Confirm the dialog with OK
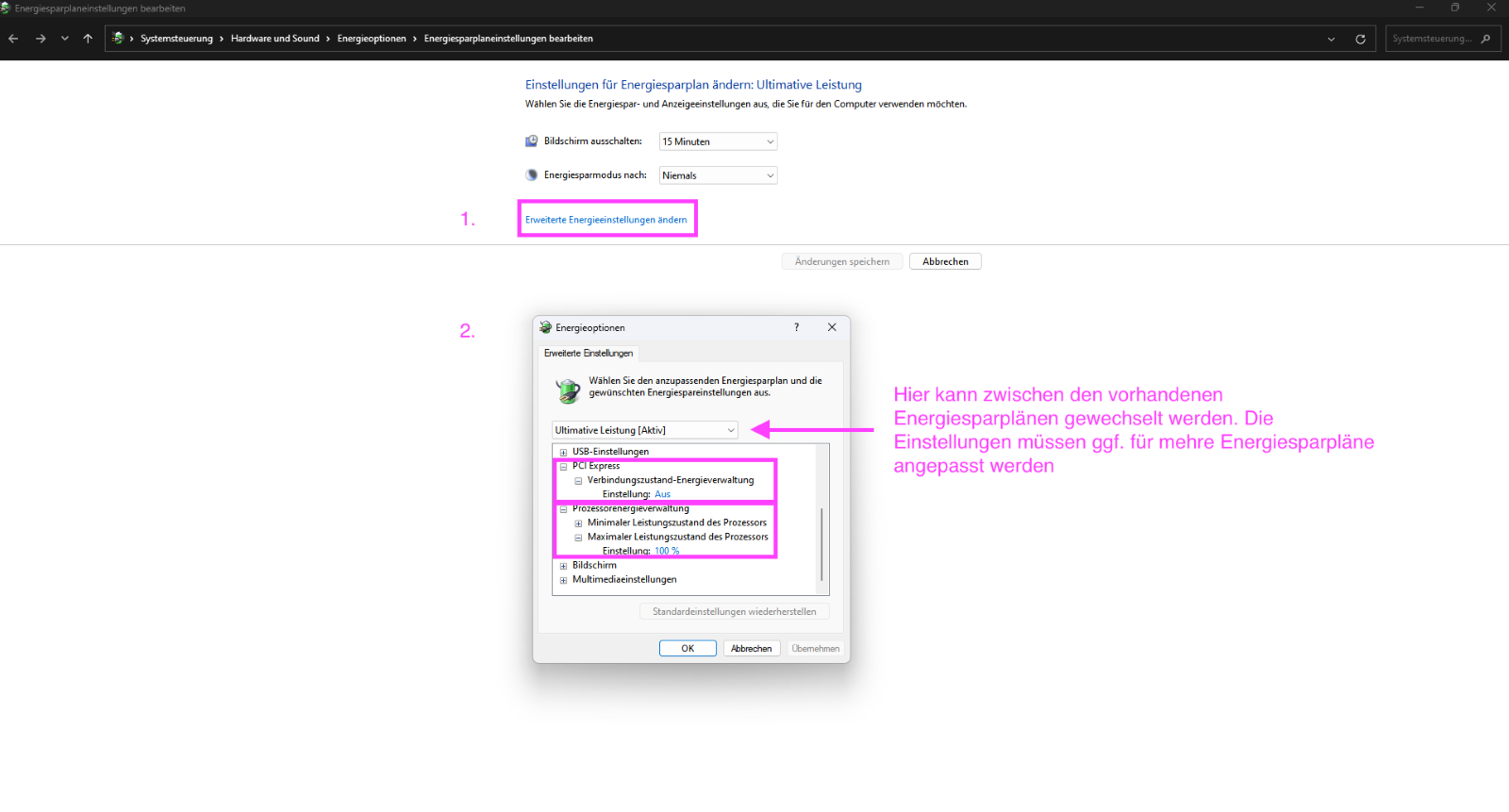Viewport: 1509px width, 812px height. (688, 648)
